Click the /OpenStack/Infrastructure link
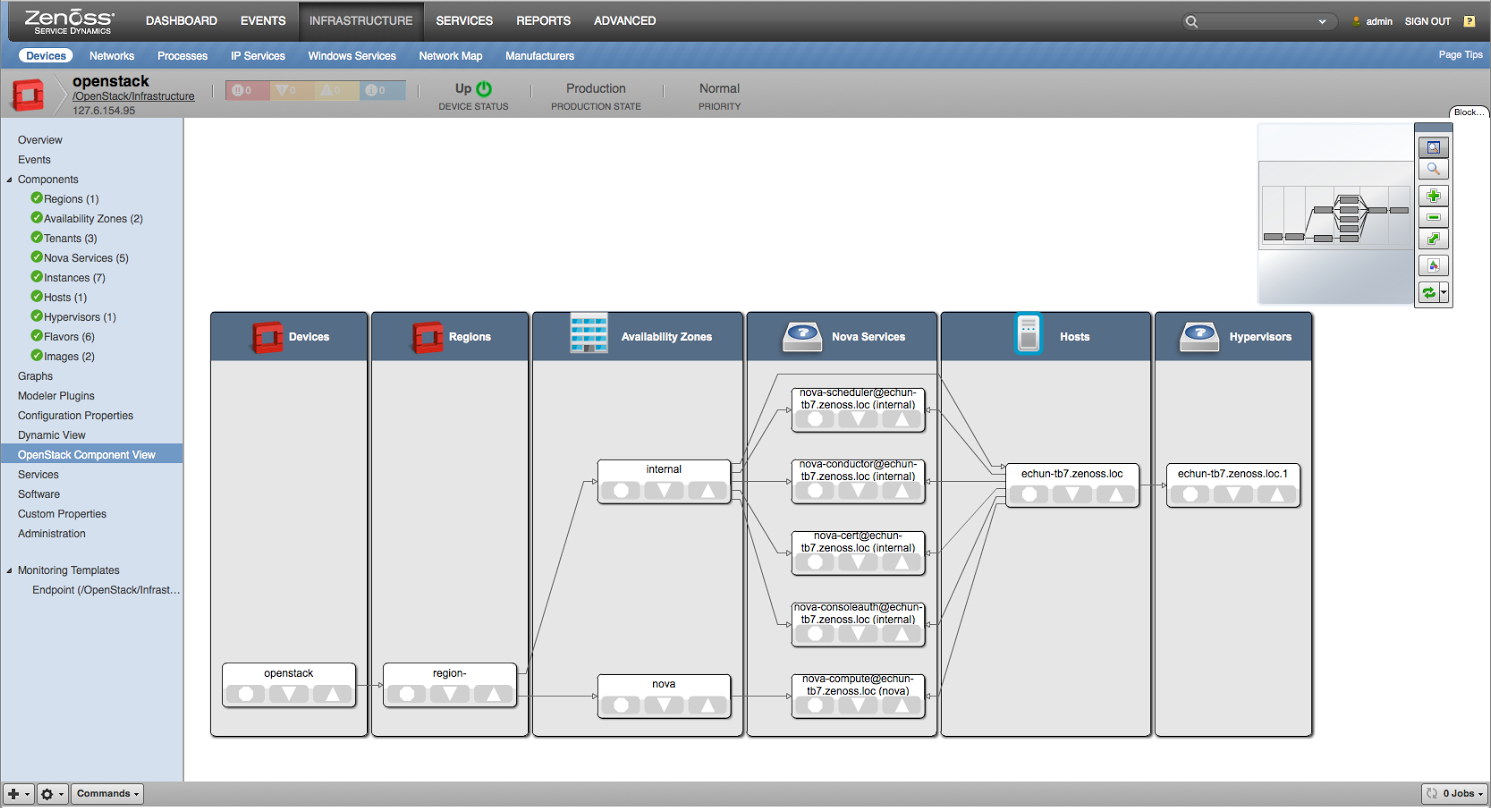 tap(133, 96)
